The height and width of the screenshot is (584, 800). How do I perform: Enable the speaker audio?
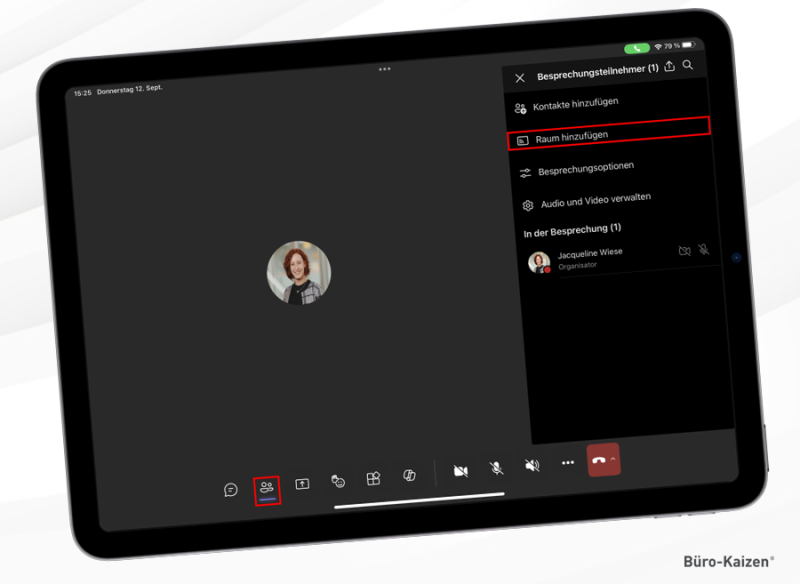click(530, 464)
